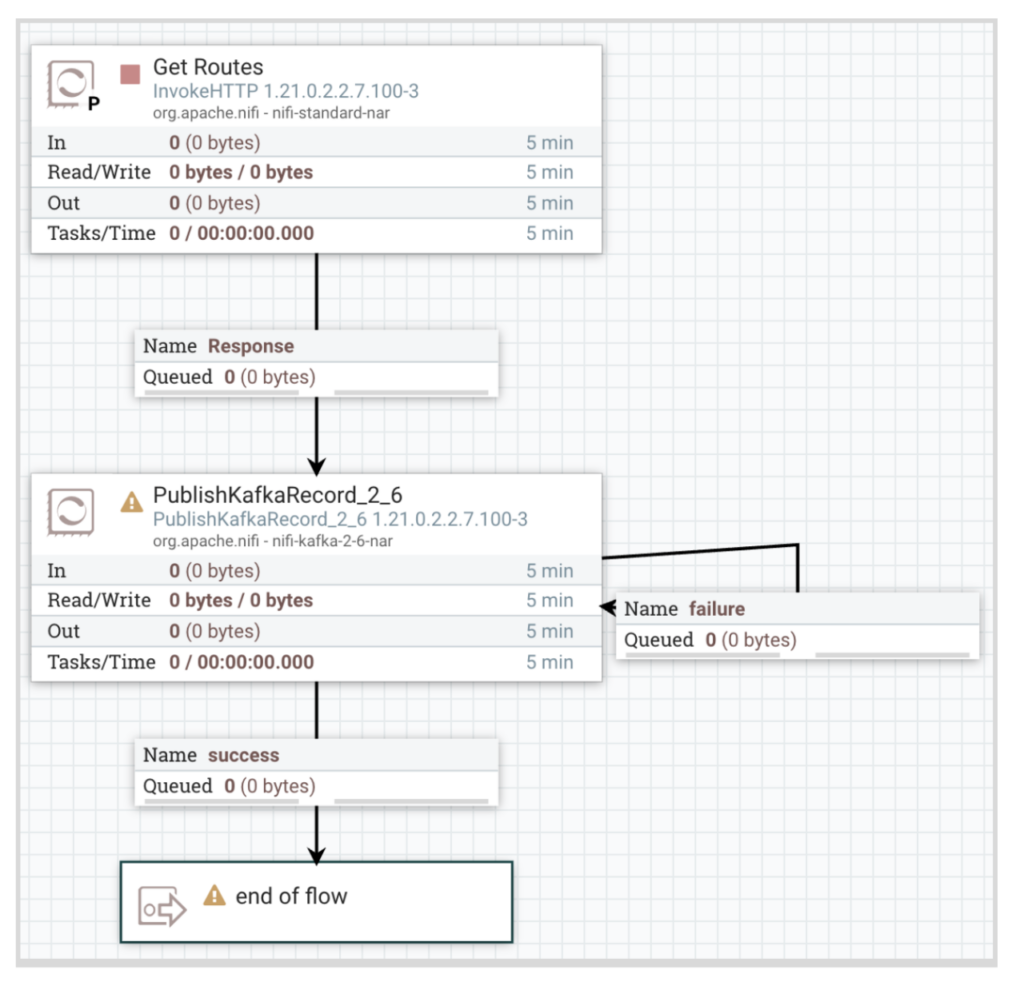Select the Get Routes processor title
Image resolution: width=1024 pixels, height=982 pixels.
207,67
